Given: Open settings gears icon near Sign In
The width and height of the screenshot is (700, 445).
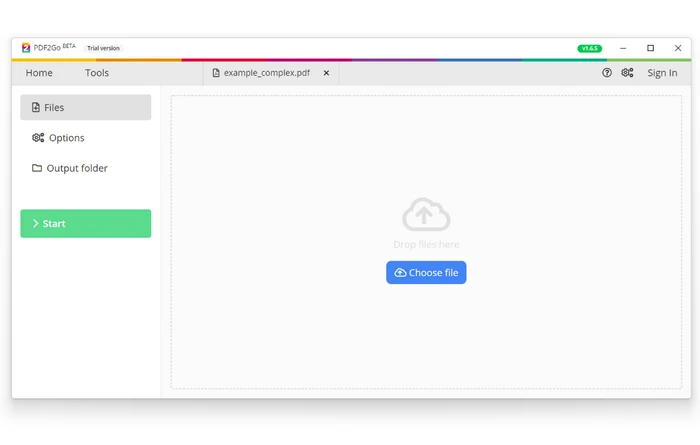Looking at the screenshot, I should pos(627,72).
